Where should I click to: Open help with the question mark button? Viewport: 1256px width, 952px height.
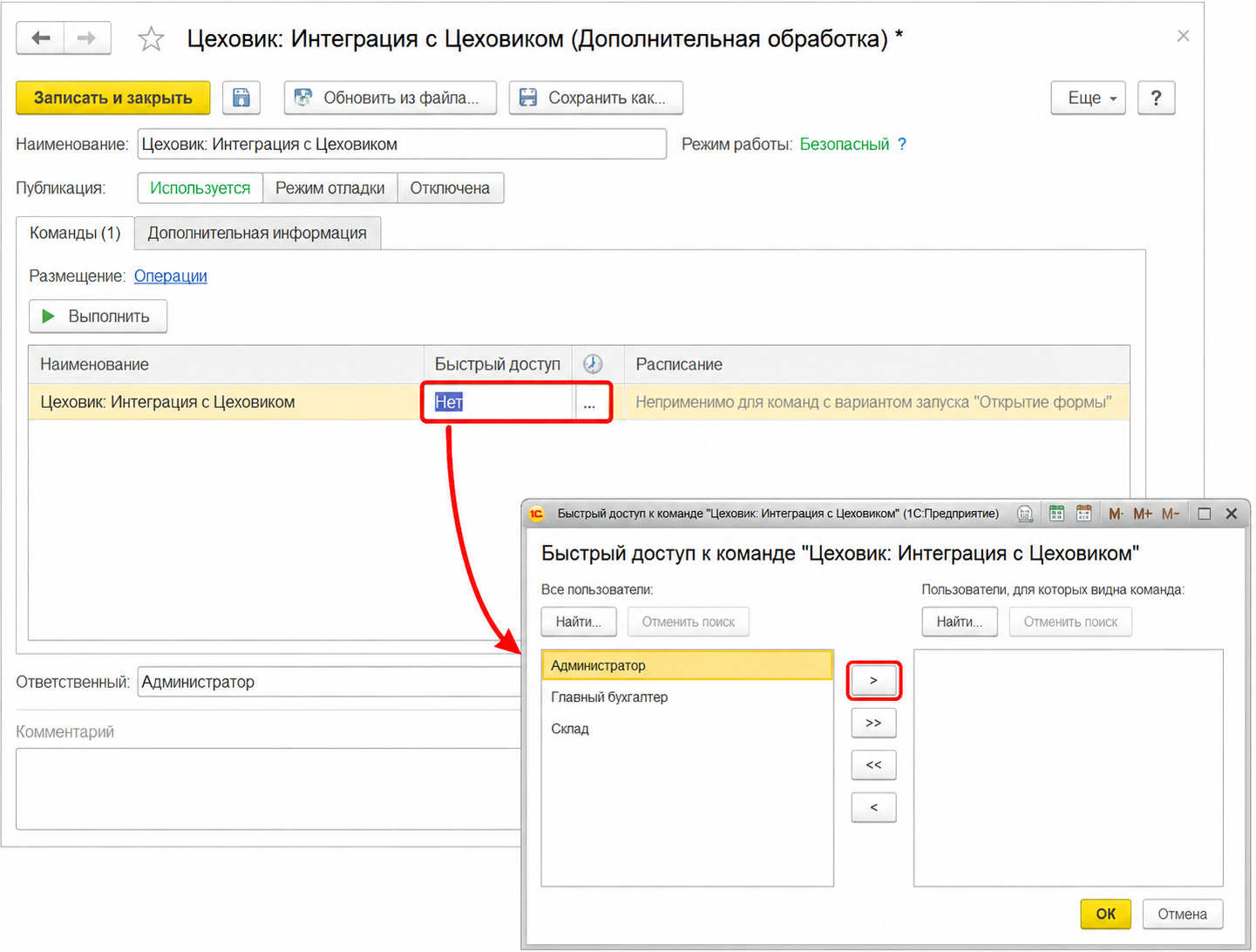[1156, 98]
